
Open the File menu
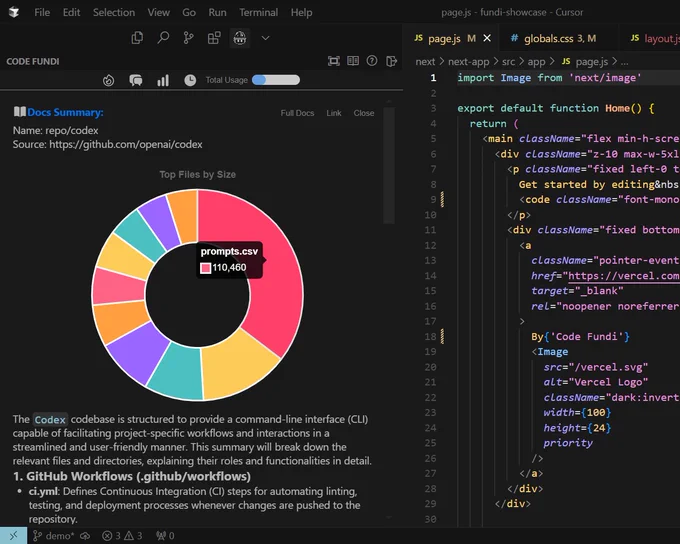42,13
